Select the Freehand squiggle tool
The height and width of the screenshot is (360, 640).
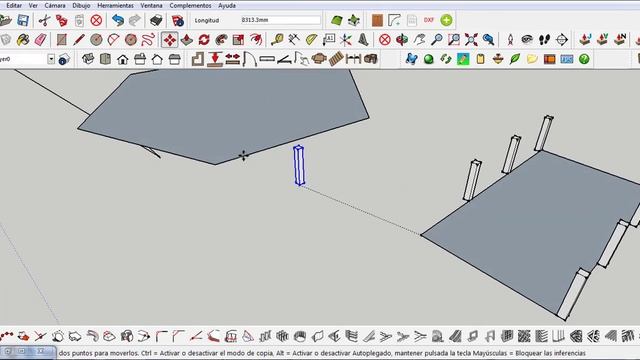click(x=148, y=40)
